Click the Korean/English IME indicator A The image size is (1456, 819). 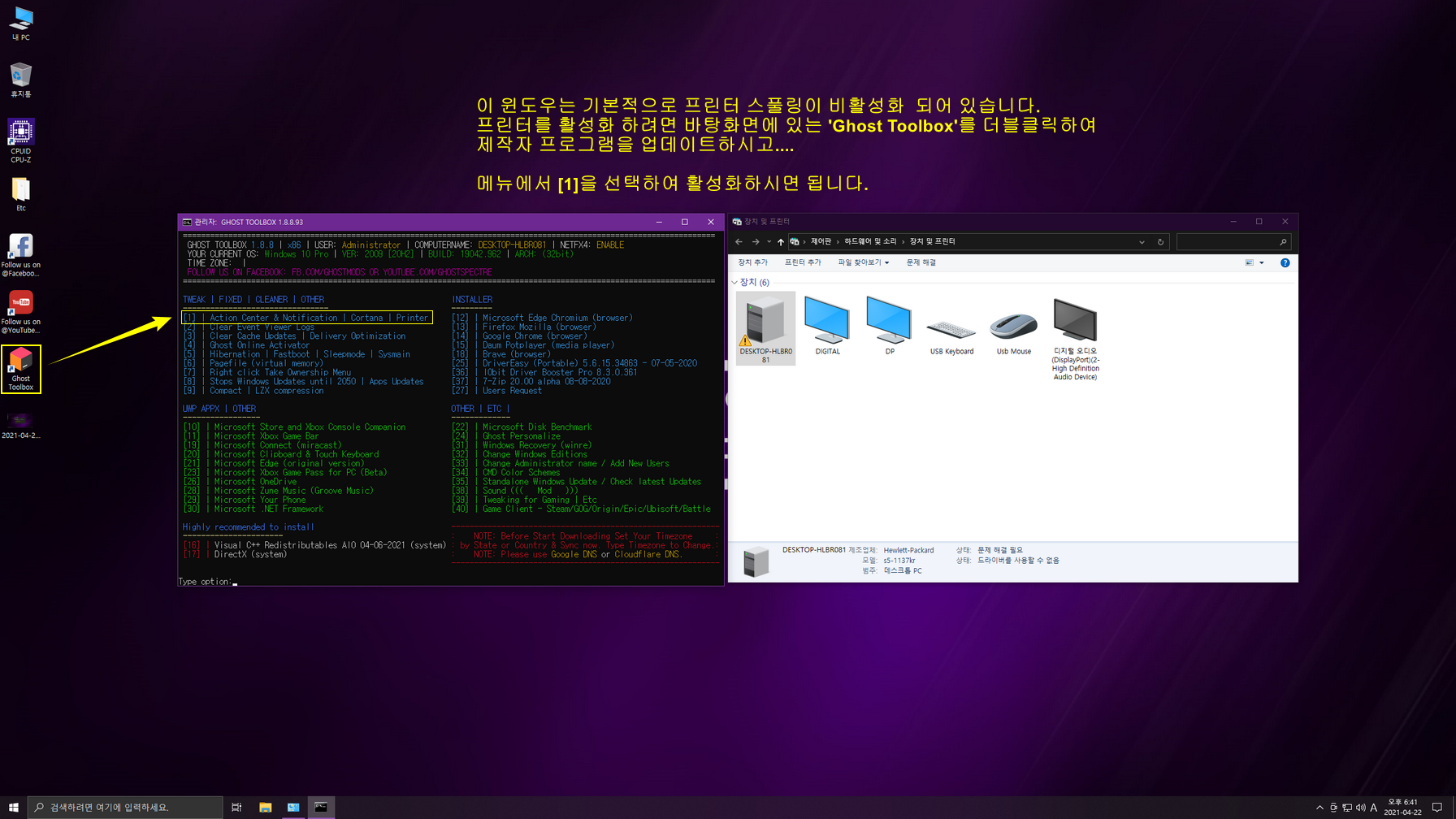[1373, 808]
